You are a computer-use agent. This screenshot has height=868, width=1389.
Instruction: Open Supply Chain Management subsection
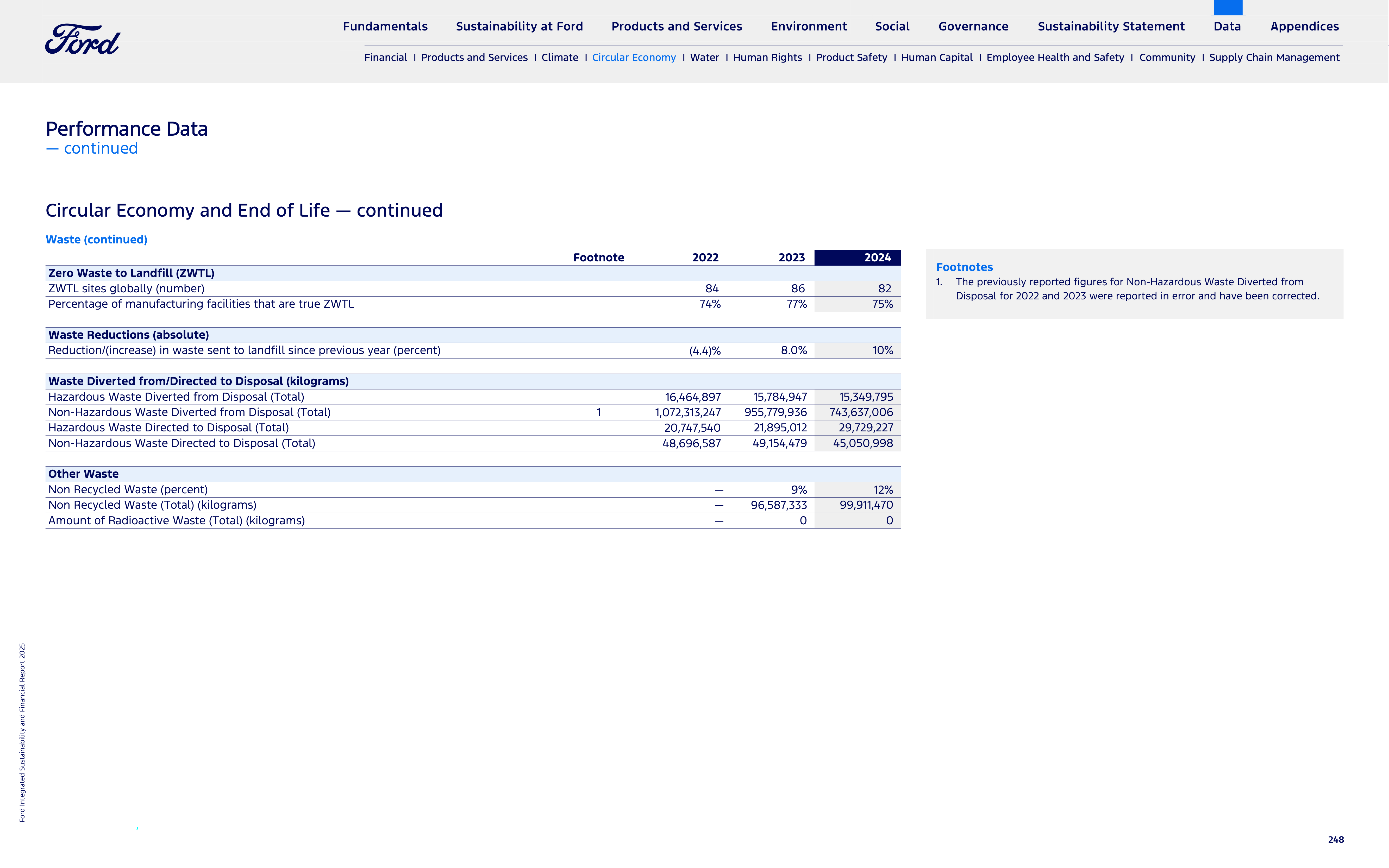pos(1274,58)
